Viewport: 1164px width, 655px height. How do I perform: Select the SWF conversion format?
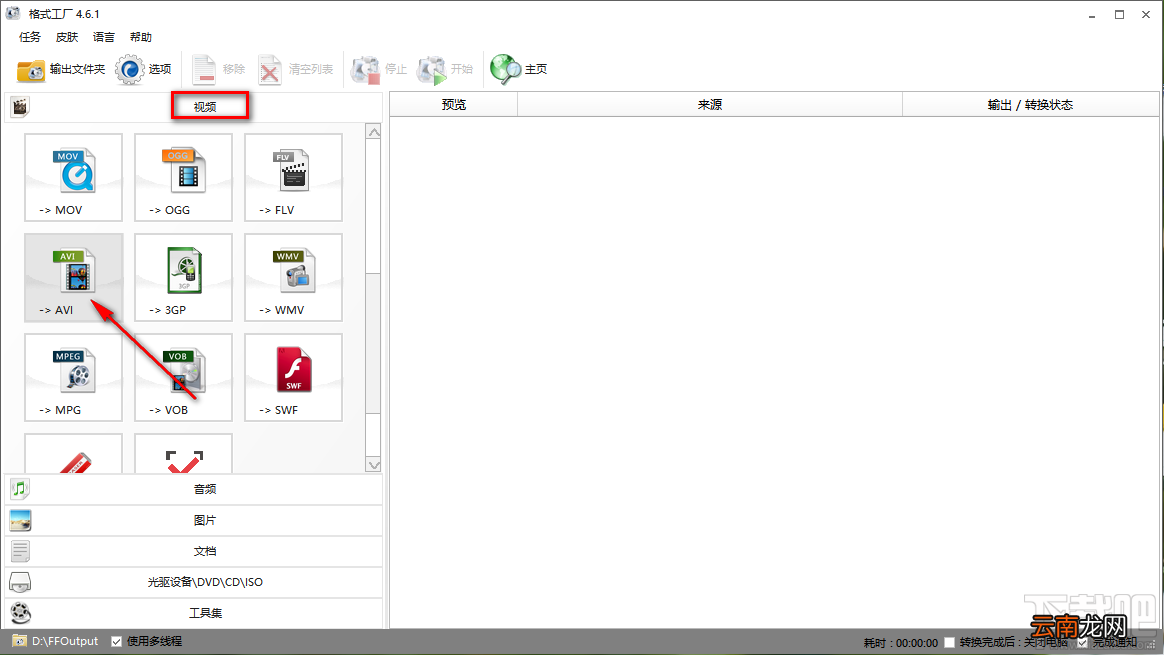coord(293,377)
